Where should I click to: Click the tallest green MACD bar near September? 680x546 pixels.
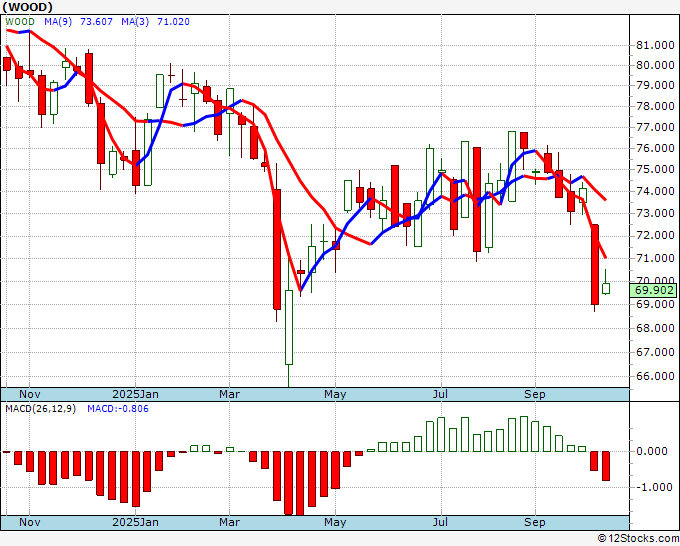[x=524, y=434]
